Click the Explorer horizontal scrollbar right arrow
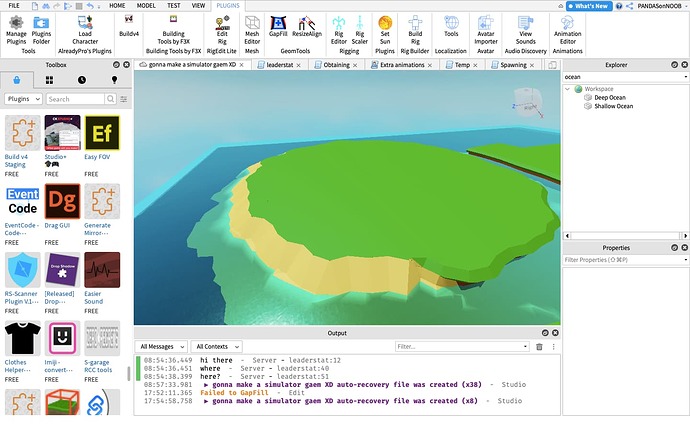 [x=685, y=236]
